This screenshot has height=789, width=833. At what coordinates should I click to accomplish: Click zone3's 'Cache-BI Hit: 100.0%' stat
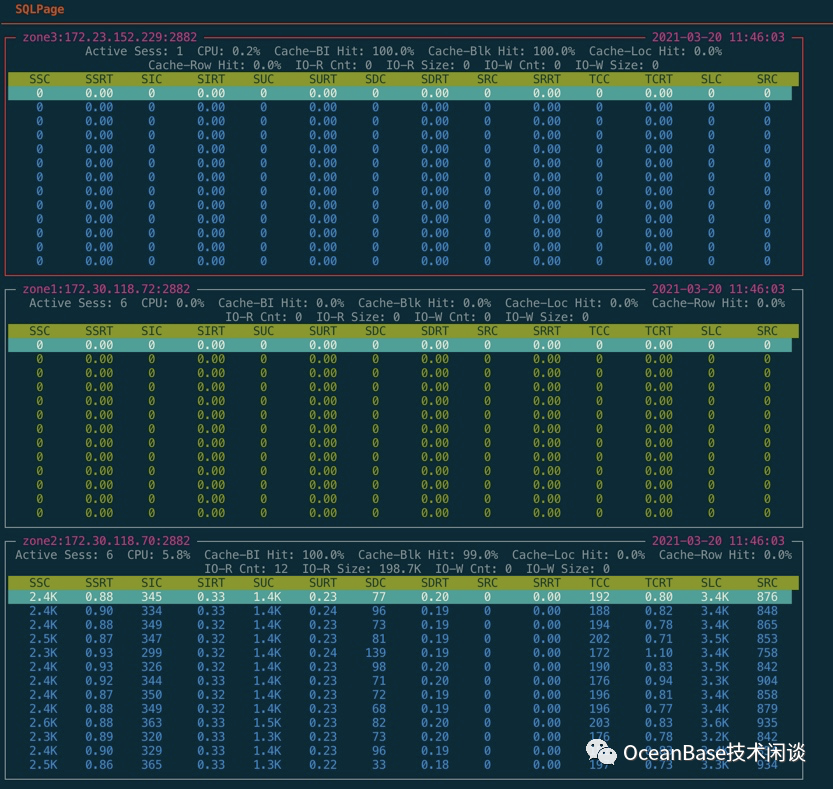[x=344, y=51]
